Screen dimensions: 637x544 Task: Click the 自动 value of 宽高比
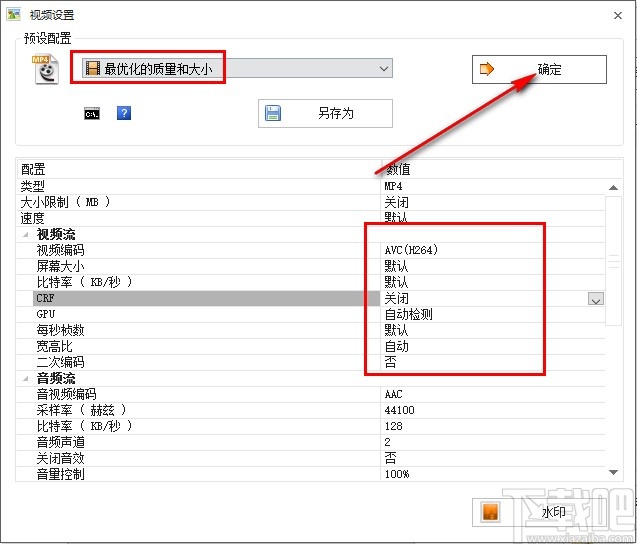click(x=396, y=346)
